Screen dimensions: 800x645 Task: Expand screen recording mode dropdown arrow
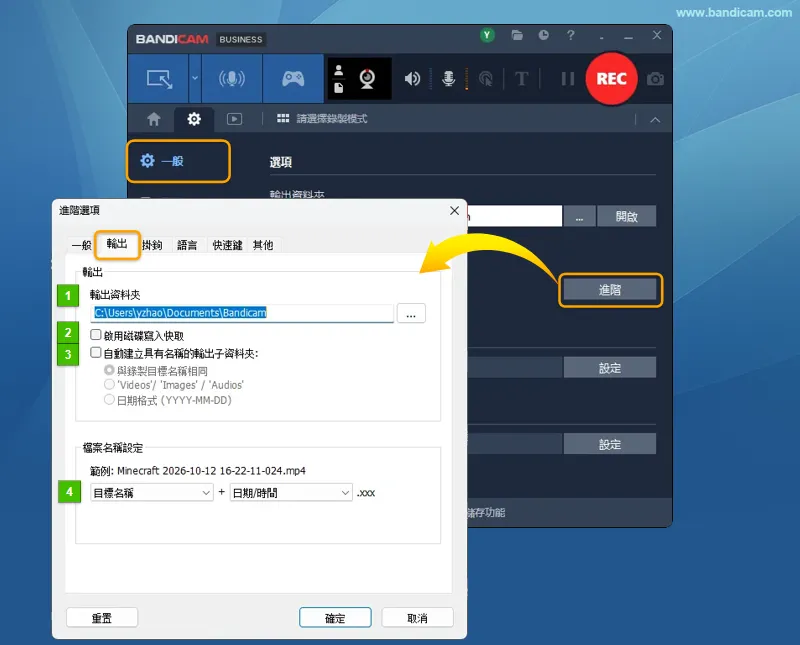tap(195, 79)
